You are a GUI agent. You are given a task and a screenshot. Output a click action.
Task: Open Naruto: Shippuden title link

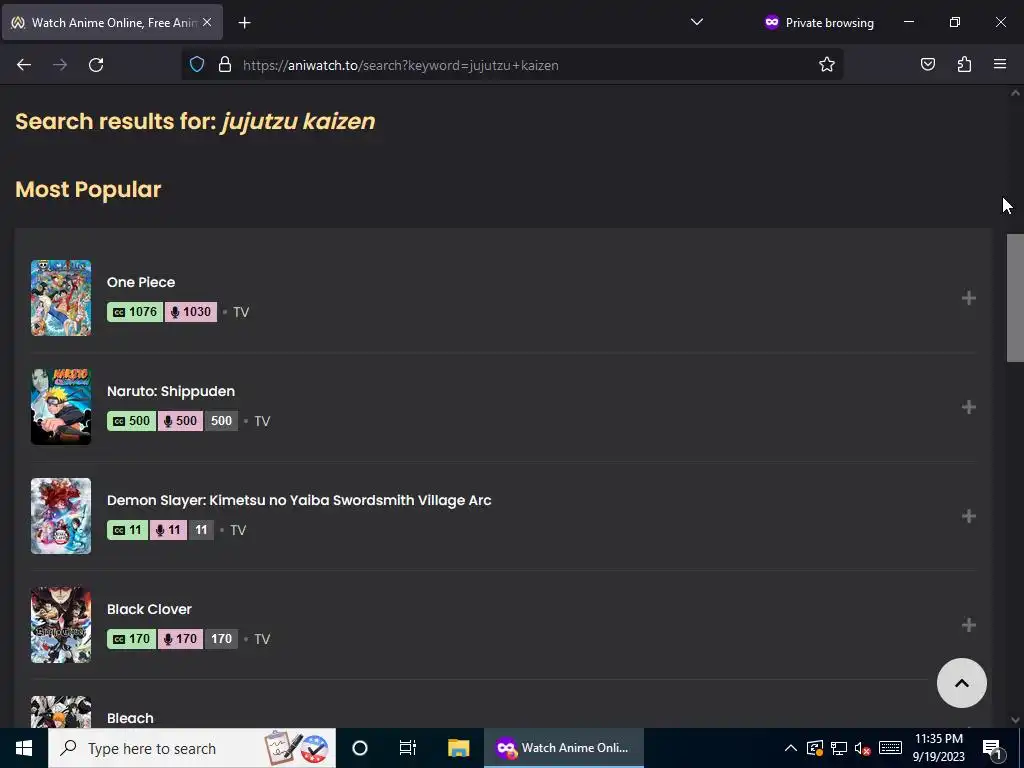tap(171, 391)
